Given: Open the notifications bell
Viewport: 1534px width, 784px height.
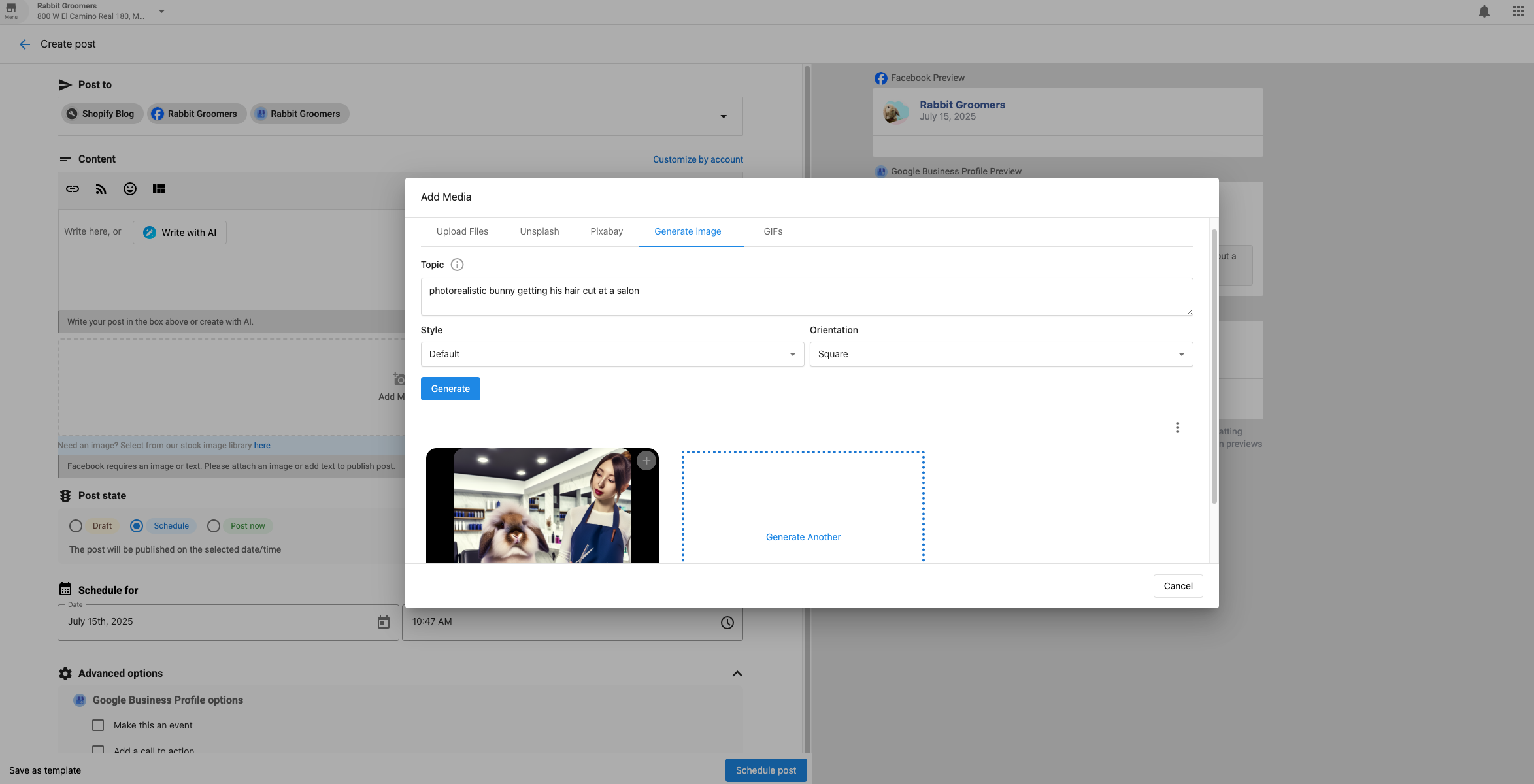Looking at the screenshot, I should [1483, 11].
